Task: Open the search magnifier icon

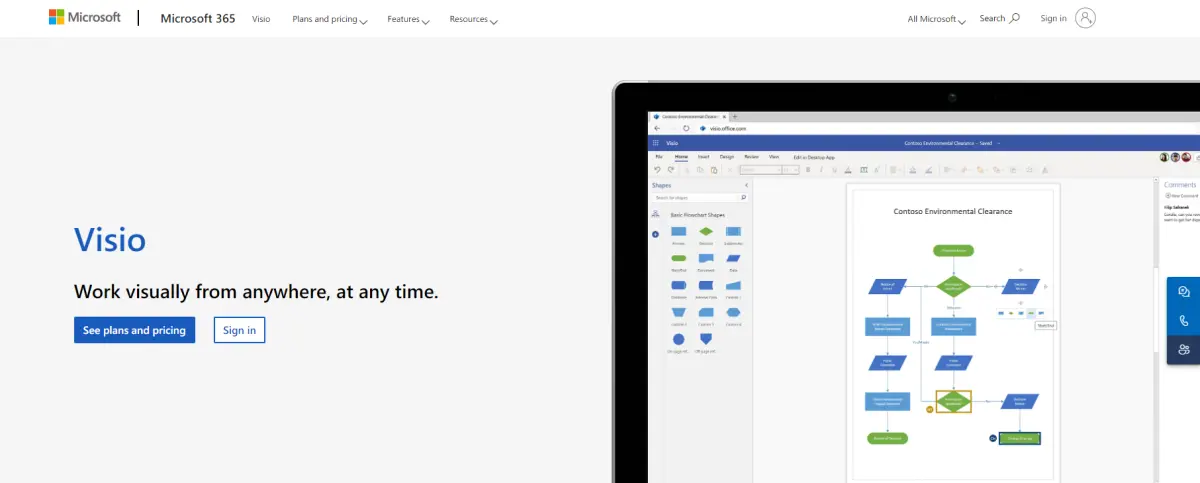Action: pos(1015,18)
